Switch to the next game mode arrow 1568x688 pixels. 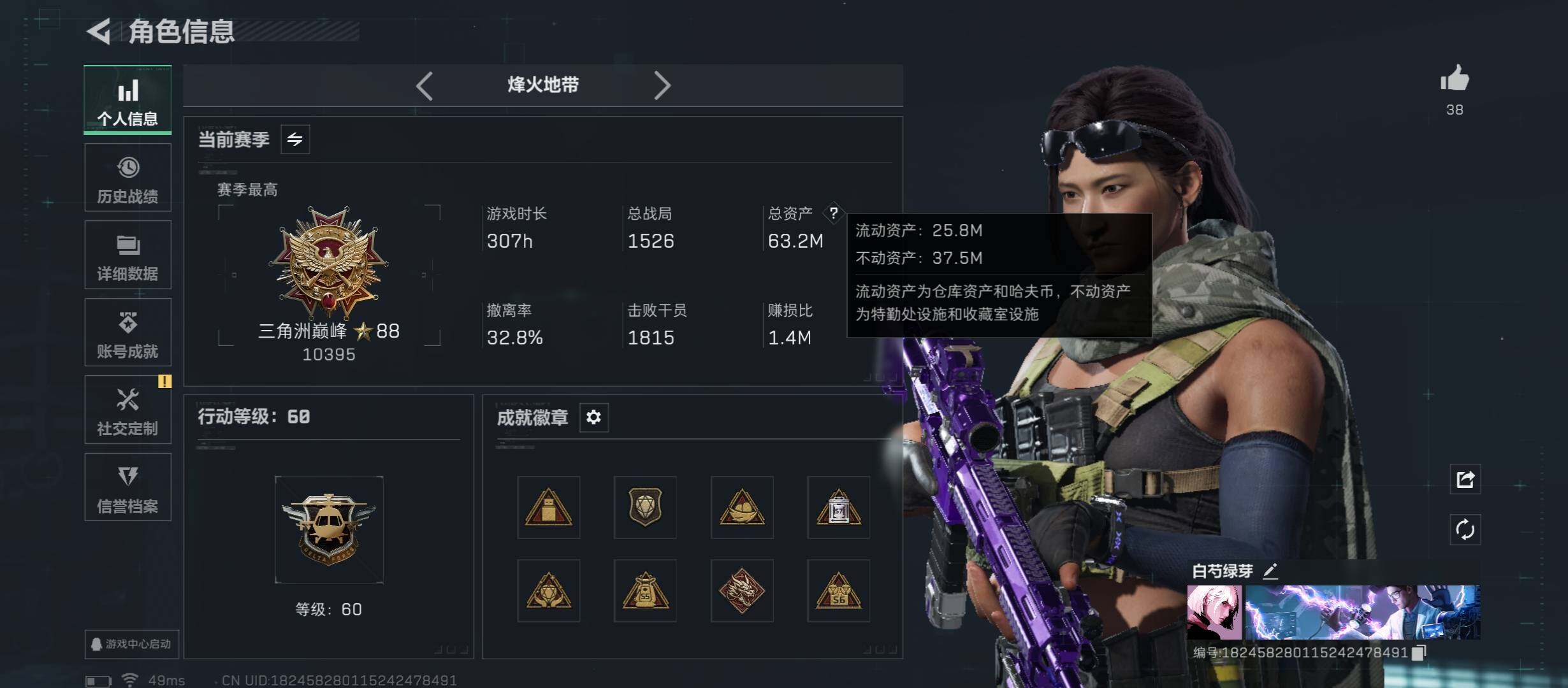662,85
